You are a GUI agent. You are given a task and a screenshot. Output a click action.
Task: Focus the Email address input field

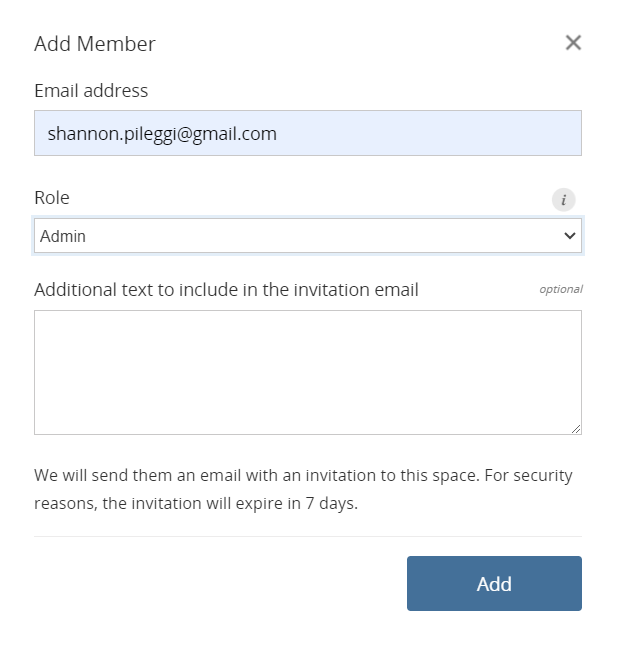(x=308, y=133)
